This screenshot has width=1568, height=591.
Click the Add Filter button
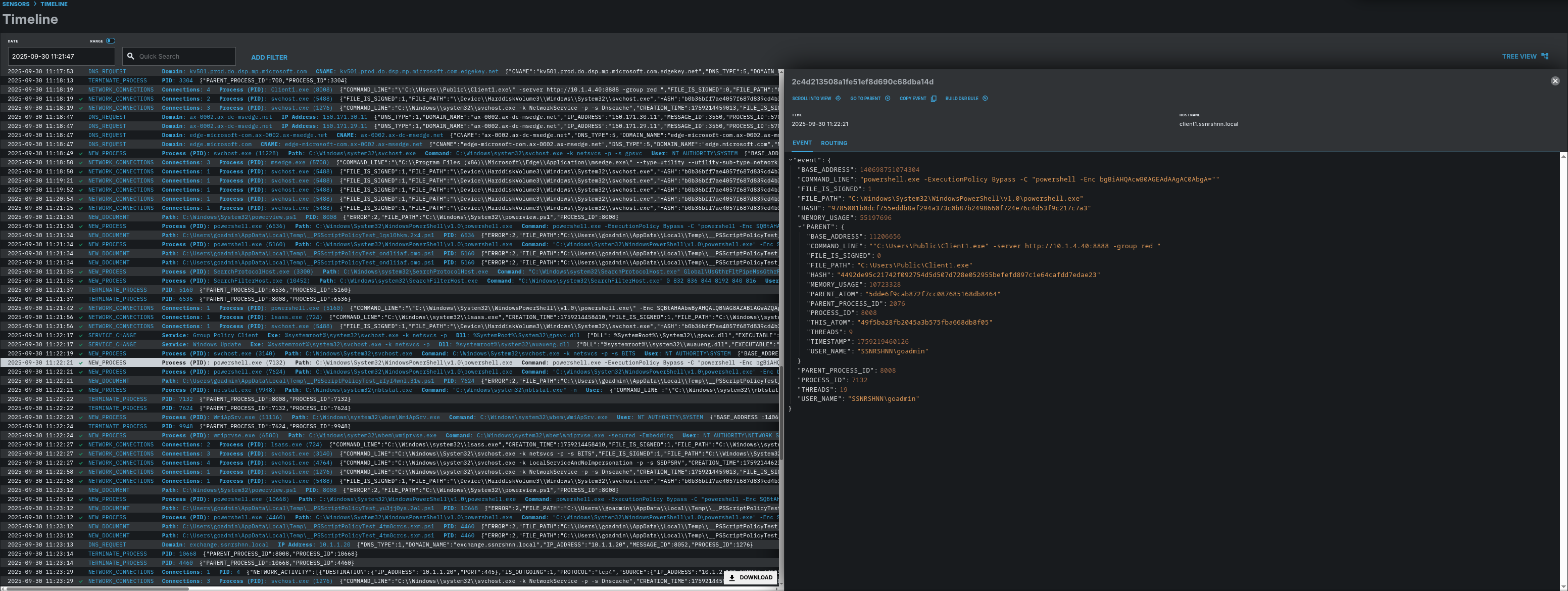(x=269, y=57)
